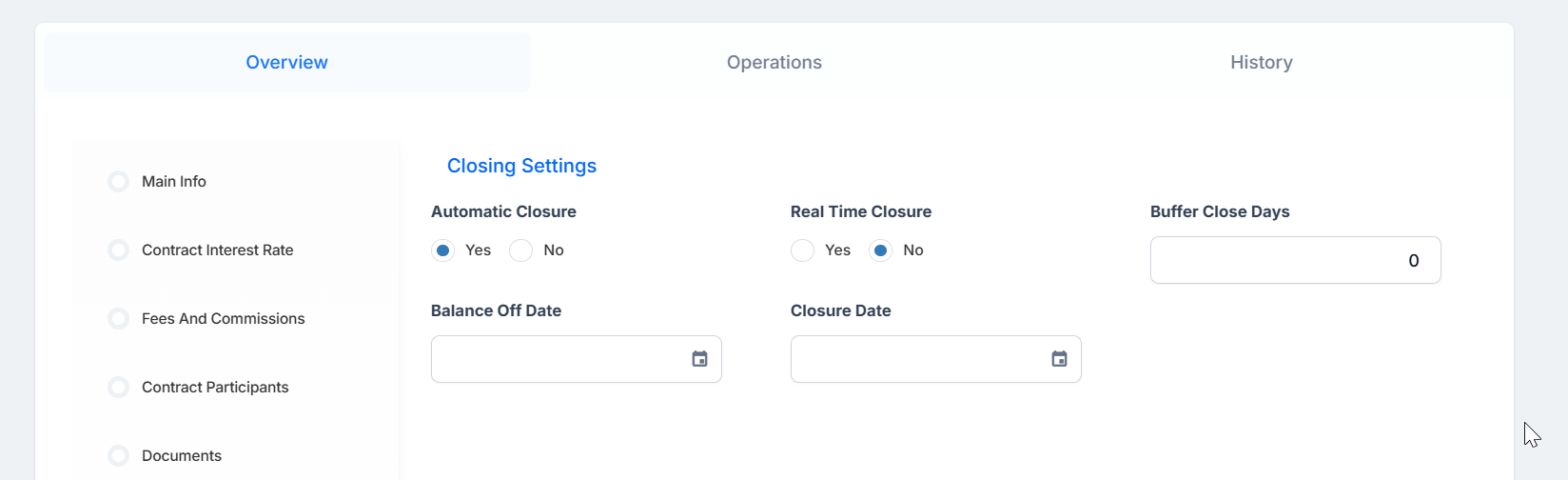Click the circle indicator for Fees And Commissions

point(118,318)
